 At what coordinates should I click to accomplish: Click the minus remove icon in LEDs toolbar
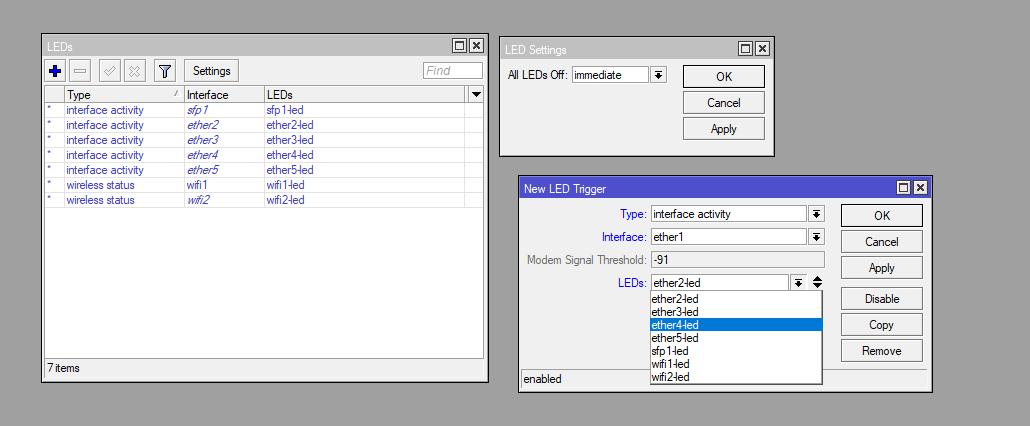(x=80, y=70)
